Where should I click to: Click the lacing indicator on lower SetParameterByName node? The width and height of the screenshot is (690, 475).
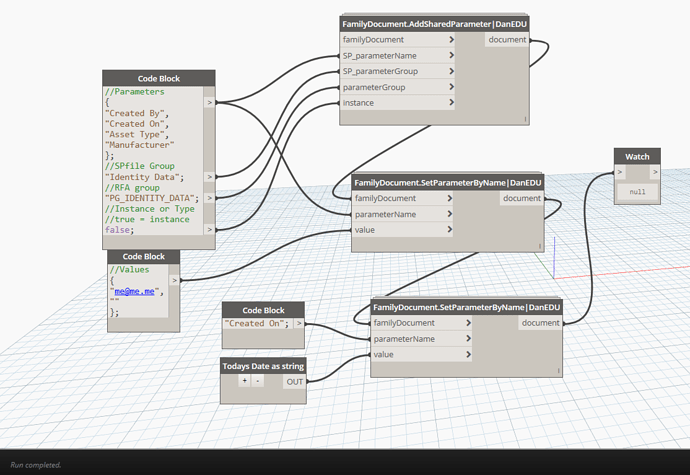(558, 371)
